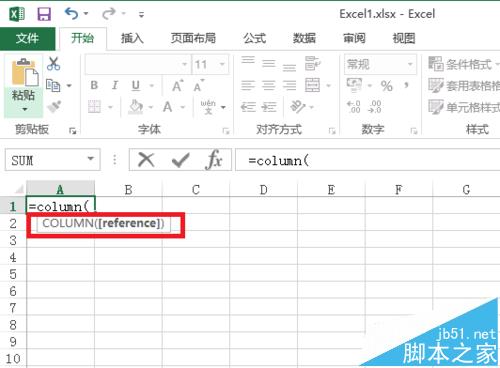Screen dimensions: 500x368
Task: Click the Increase Indent icon
Action: click(269, 107)
